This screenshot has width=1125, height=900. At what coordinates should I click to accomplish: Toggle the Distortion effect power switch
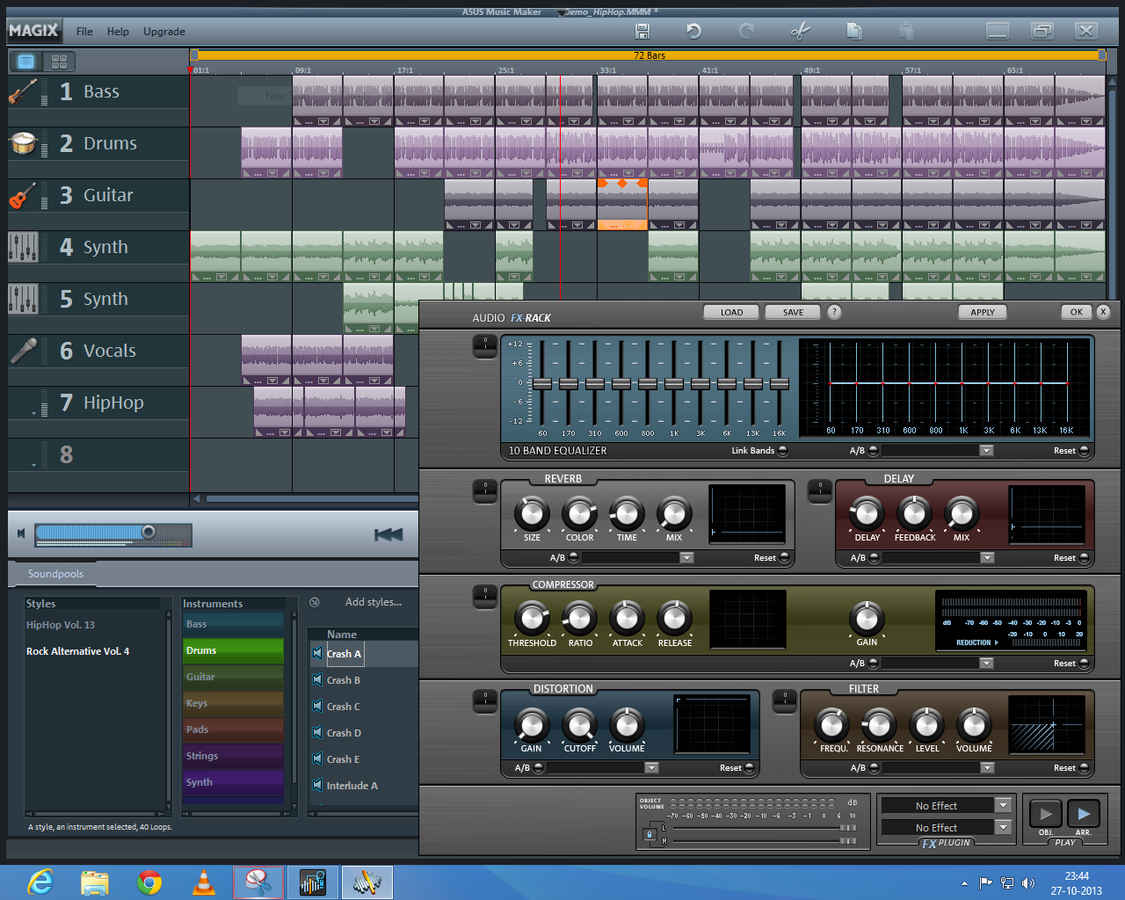485,701
